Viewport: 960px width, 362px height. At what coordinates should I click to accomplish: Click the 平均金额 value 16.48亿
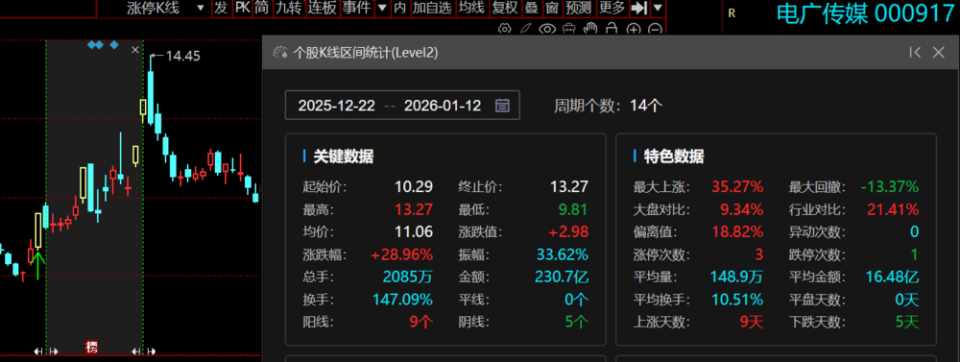pos(892,277)
